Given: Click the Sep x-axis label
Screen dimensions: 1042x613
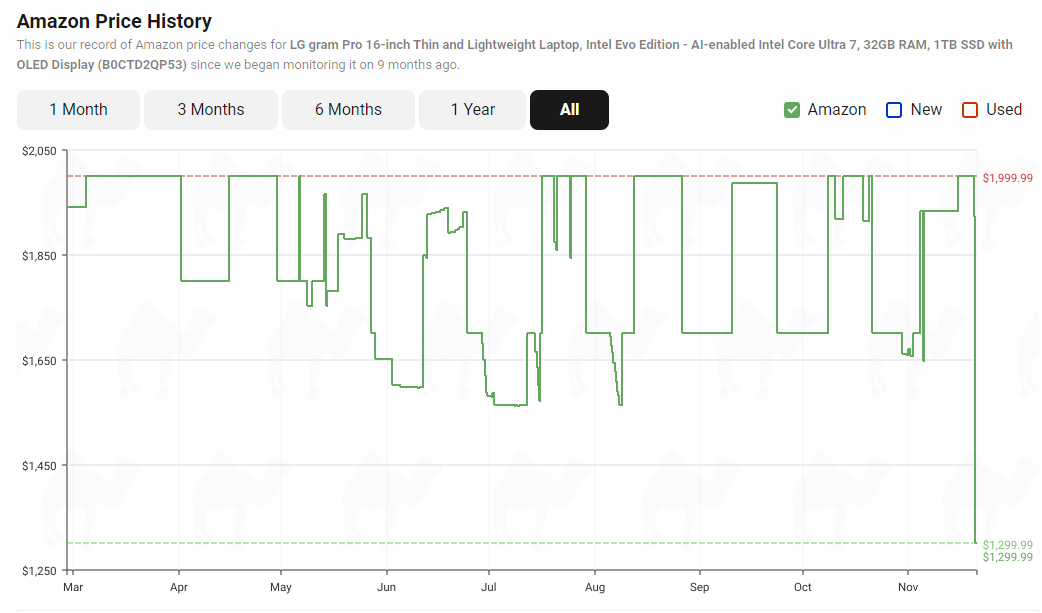Looking at the screenshot, I should (699, 587).
